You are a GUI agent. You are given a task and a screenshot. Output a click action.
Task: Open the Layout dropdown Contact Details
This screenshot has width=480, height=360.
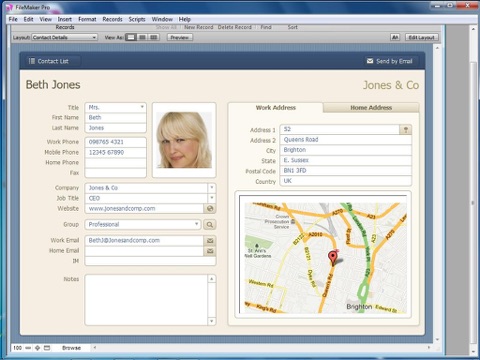point(65,37)
